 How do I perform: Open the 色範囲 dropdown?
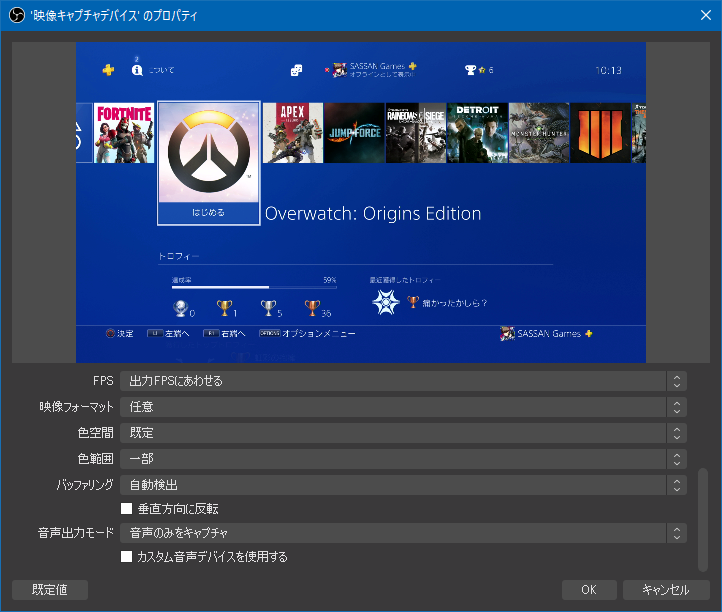(403, 459)
